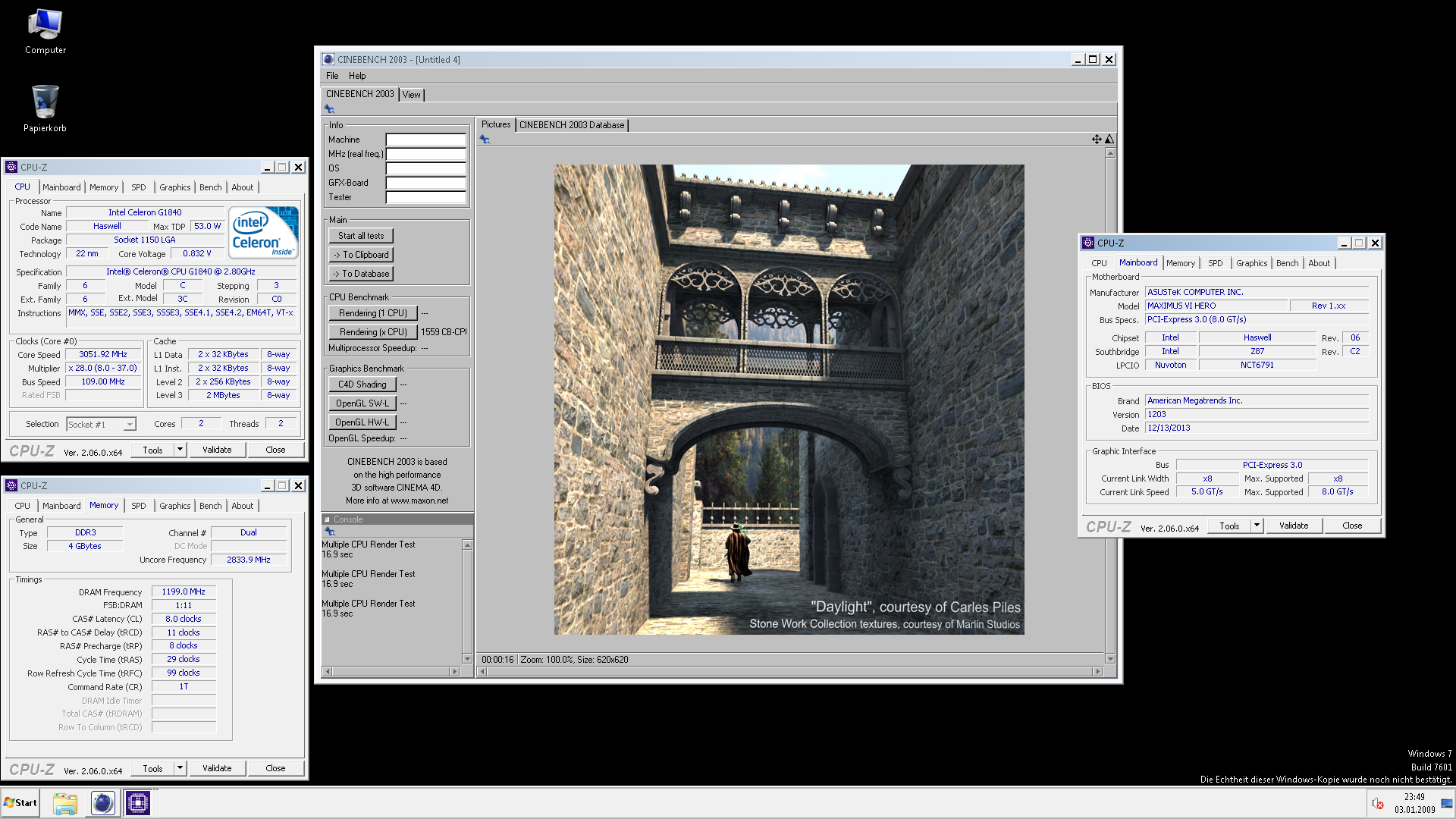The image size is (1456, 819).
Task: Click the Tools button in the Mainboard CPU-Z window
Action: click(x=1229, y=526)
